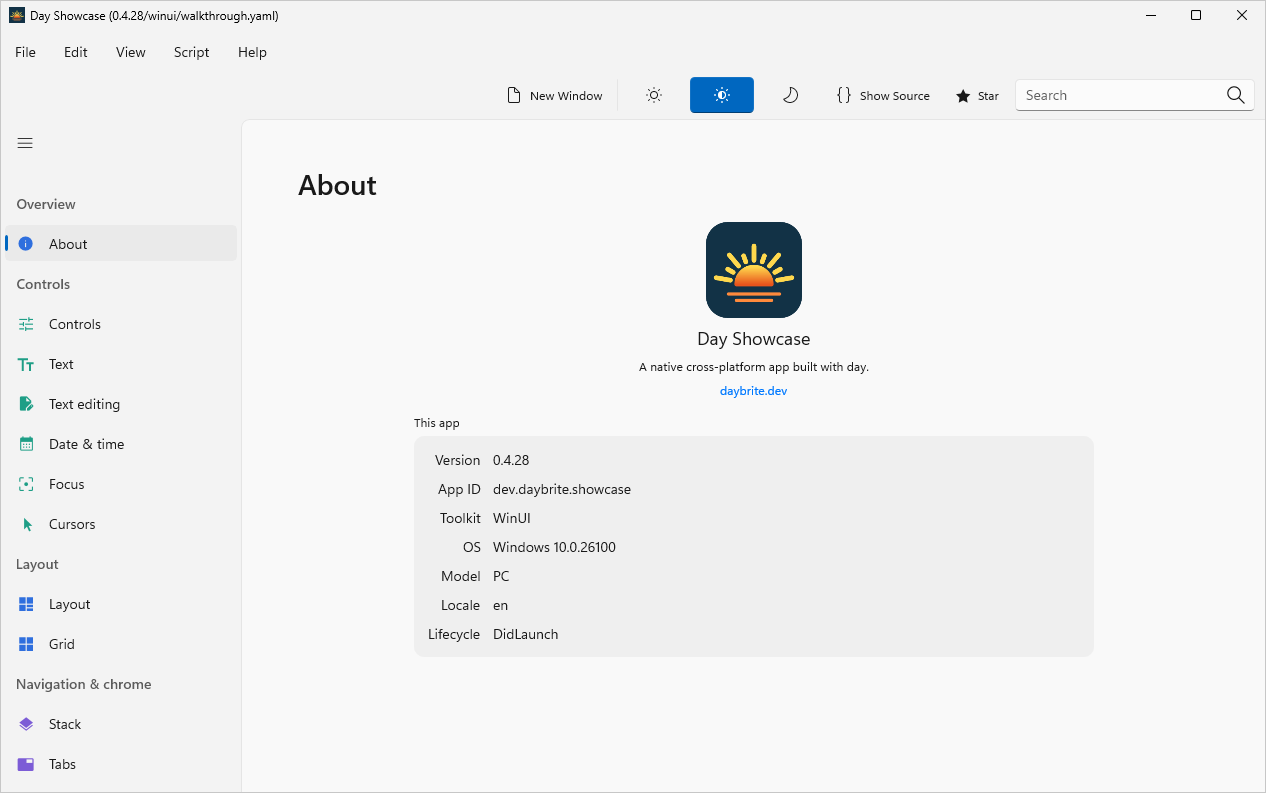This screenshot has height=793, width=1266.
Task: Click the Text editing pencil icon
Action: click(x=26, y=404)
